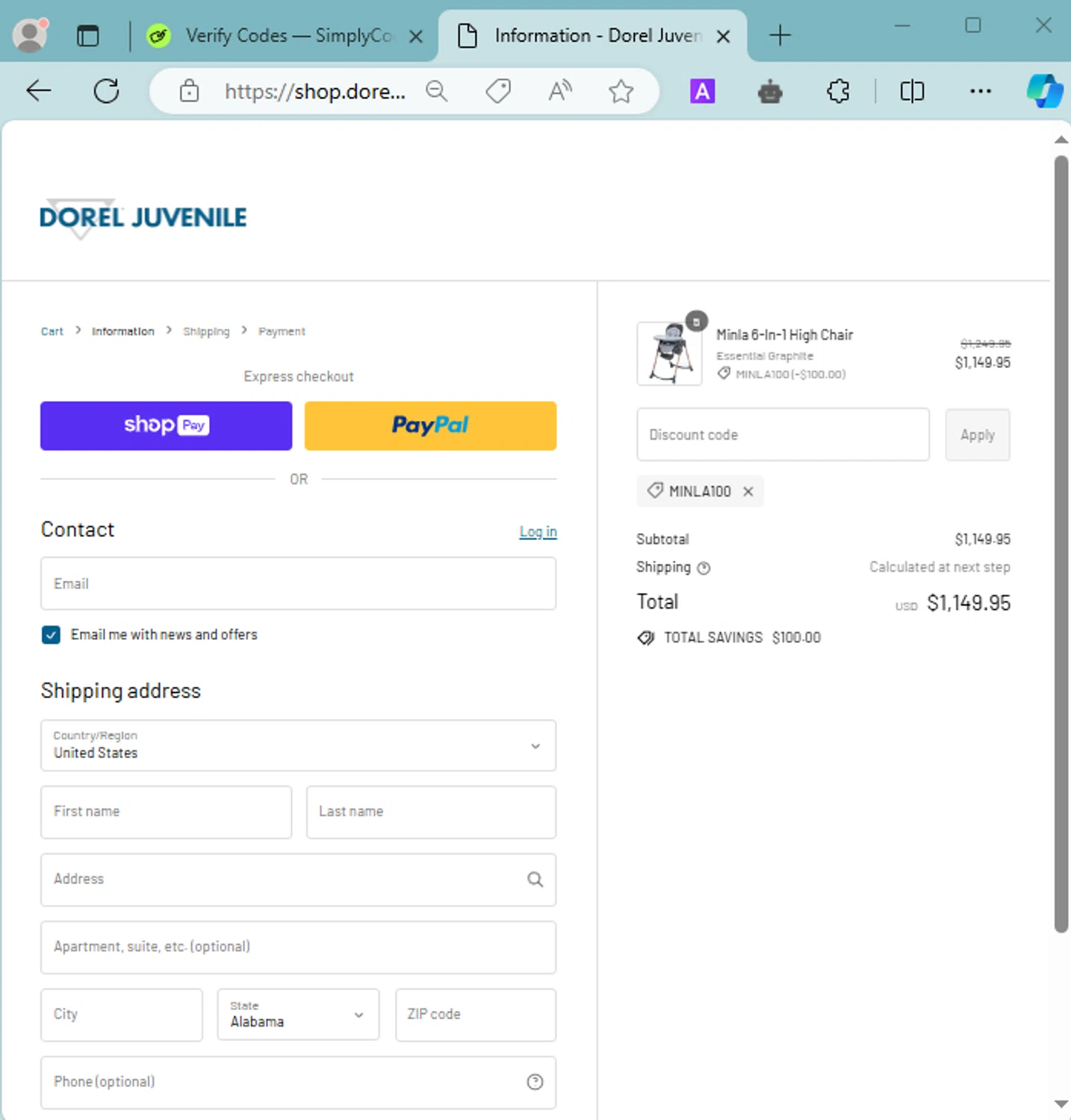Go to the Cart breadcrumb

(52, 332)
